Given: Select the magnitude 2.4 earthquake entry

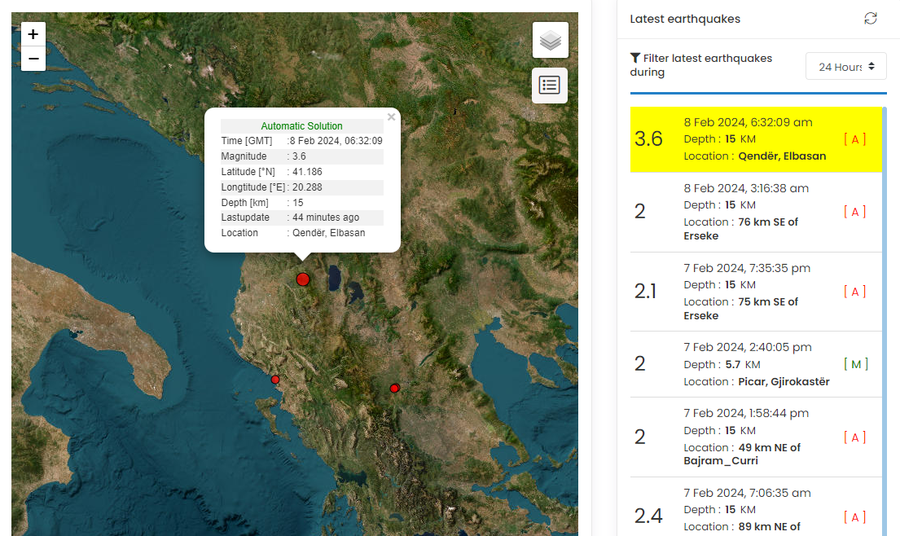Looking at the screenshot, I should [756, 510].
